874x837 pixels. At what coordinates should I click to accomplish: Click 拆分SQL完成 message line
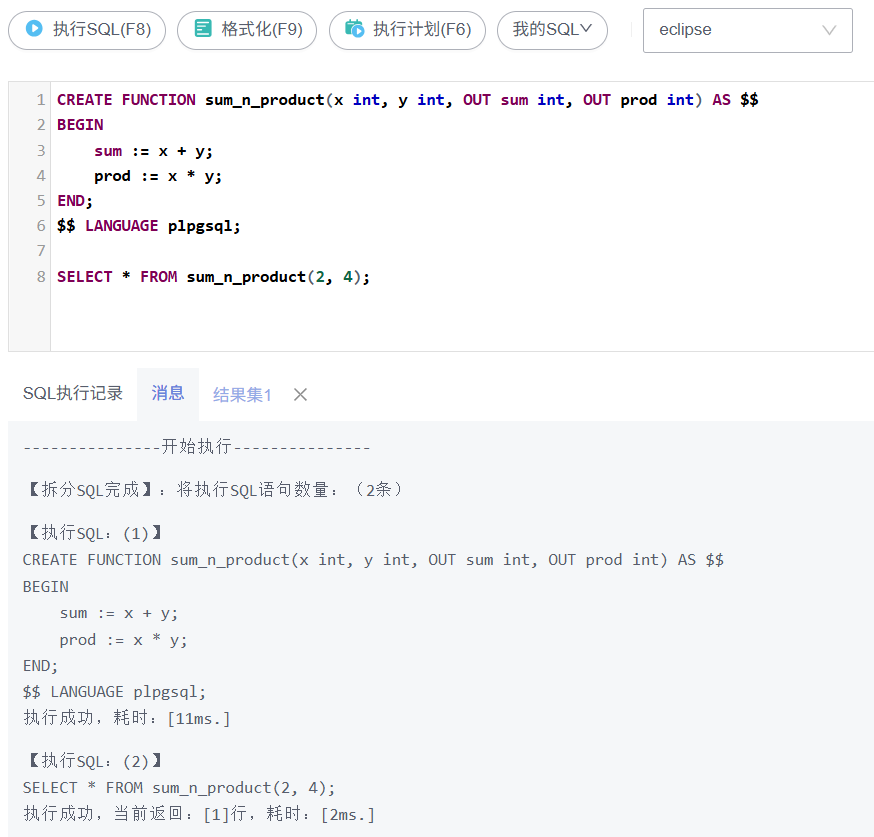[x=213, y=490]
